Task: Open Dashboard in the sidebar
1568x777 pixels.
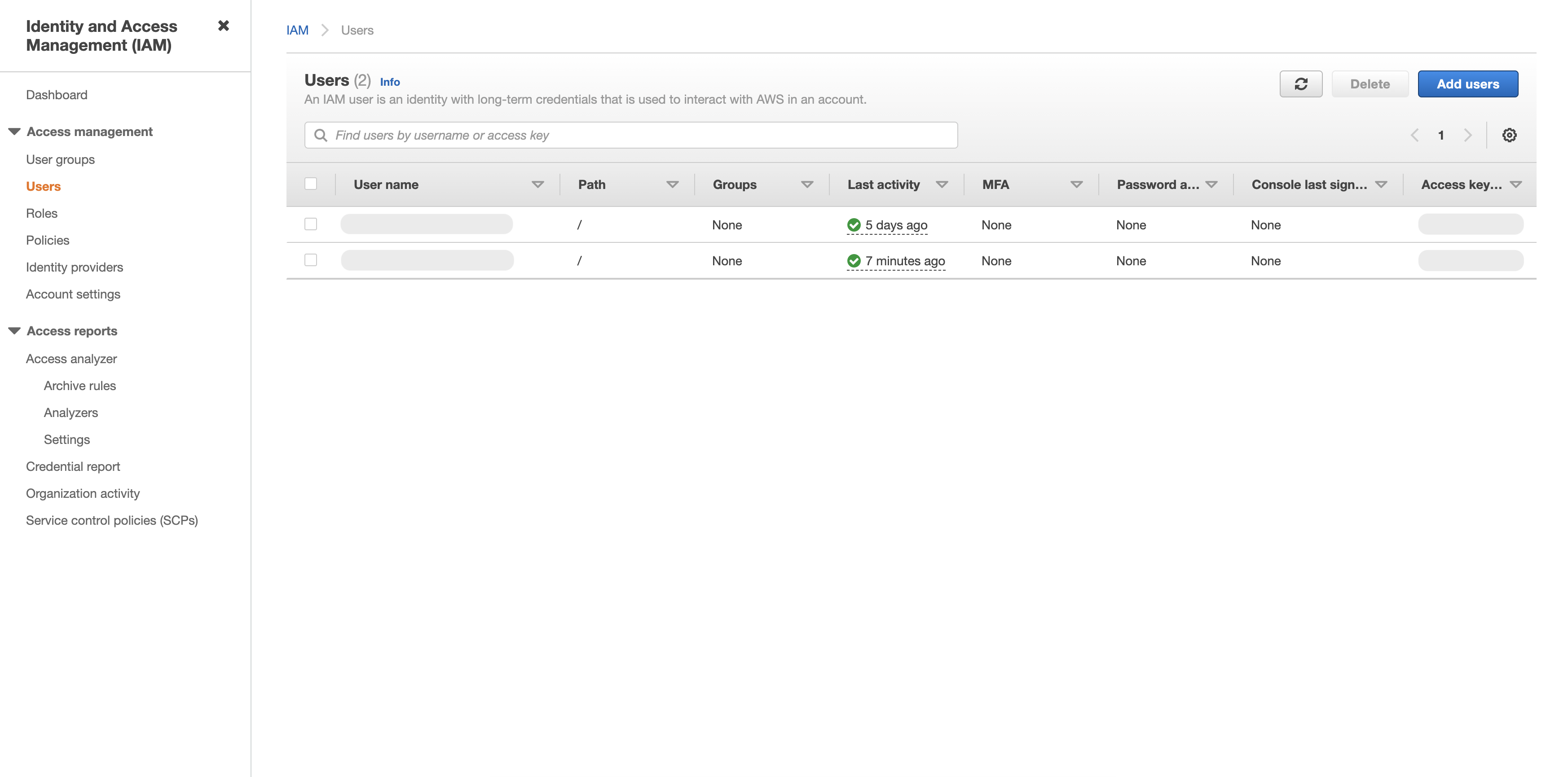Action: tap(57, 94)
